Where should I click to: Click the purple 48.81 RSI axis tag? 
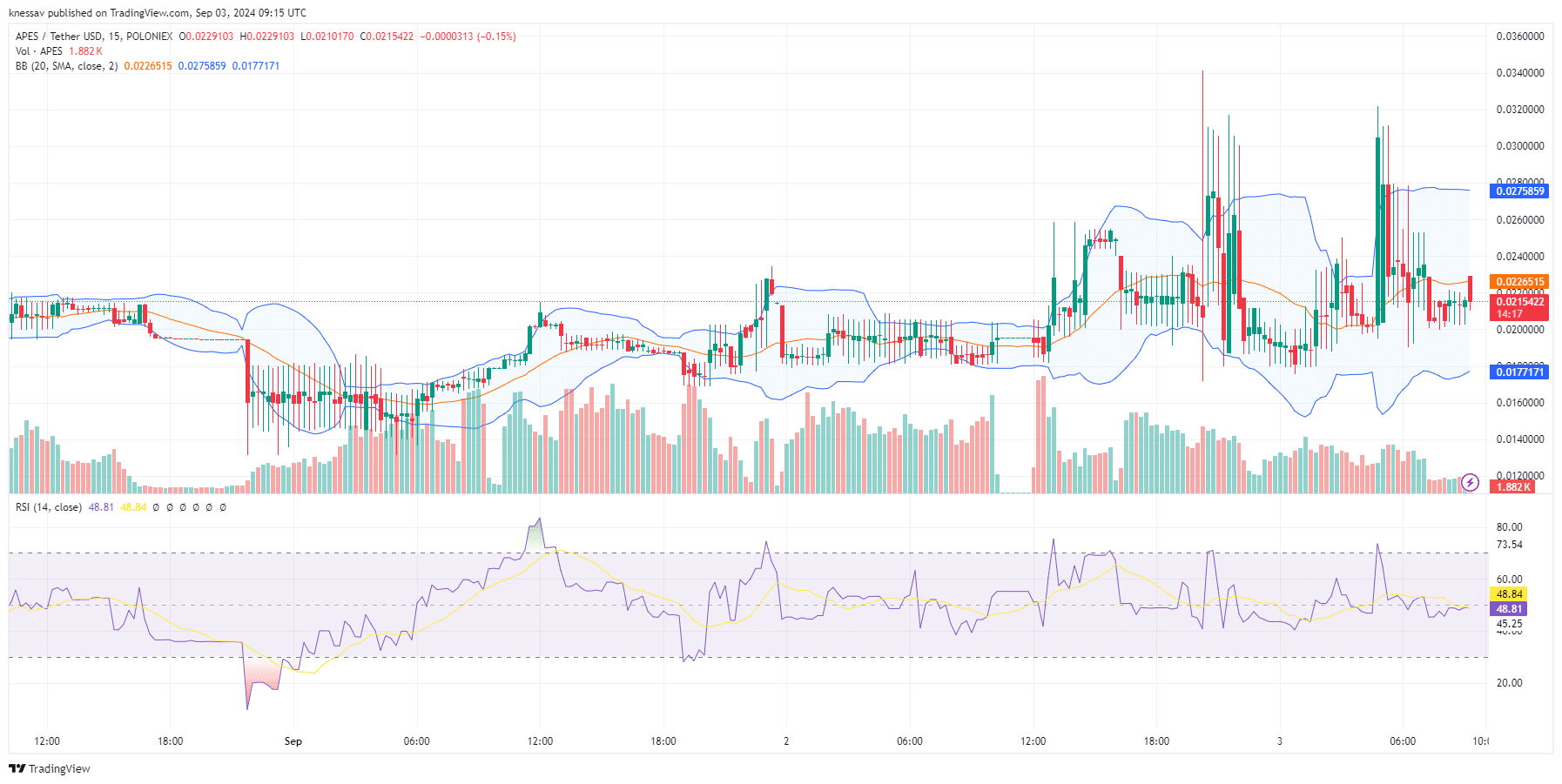coord(1508,609)
